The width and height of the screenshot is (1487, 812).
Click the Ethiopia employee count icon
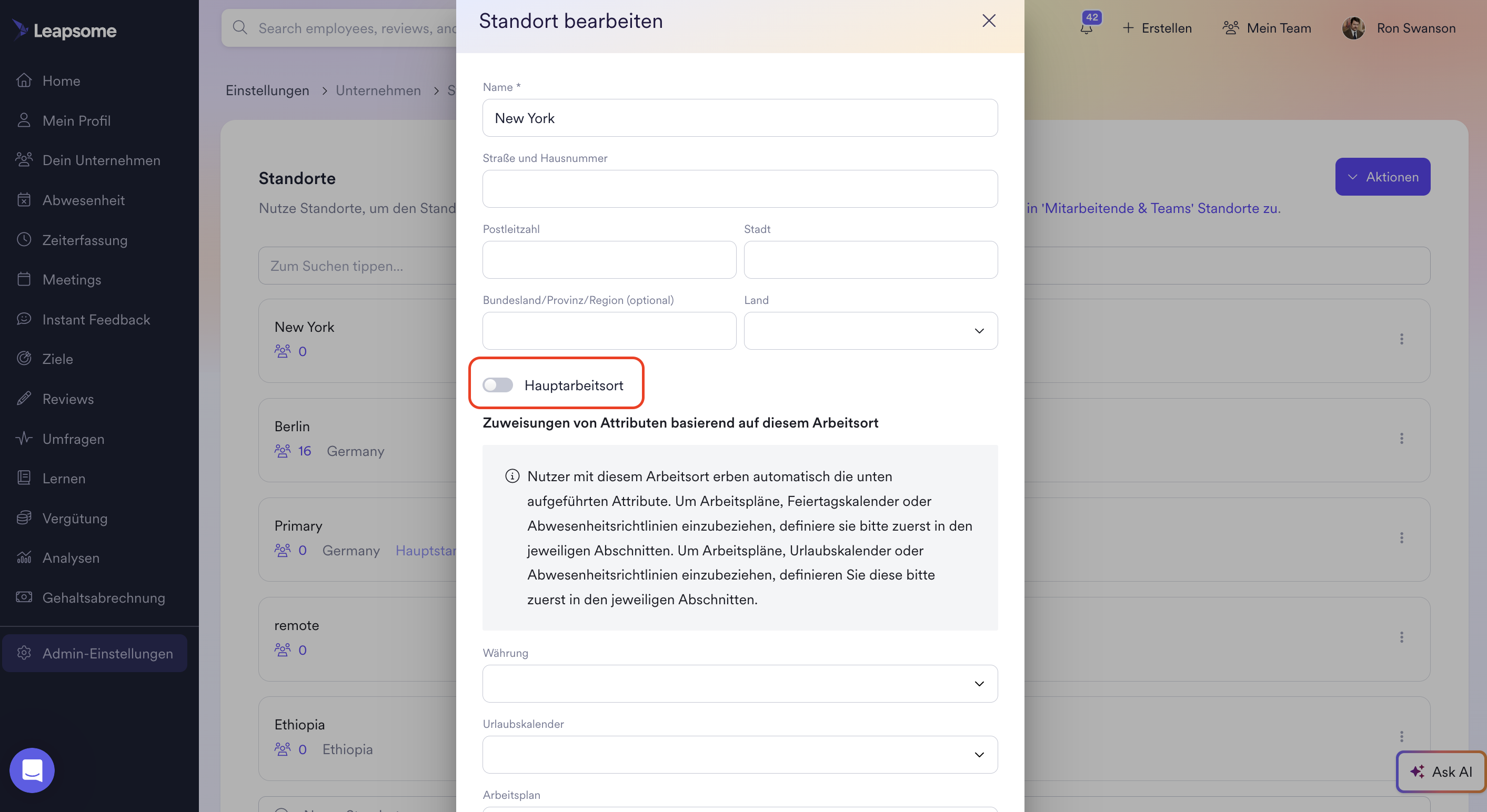[282, 749]
